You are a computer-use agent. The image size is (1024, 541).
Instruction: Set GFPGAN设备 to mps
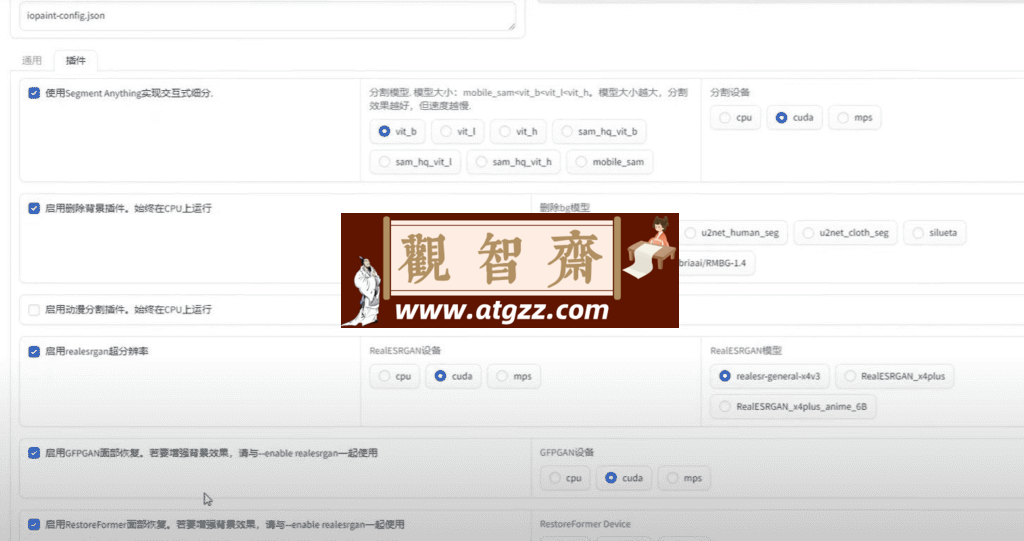click(x=684, y=478)
